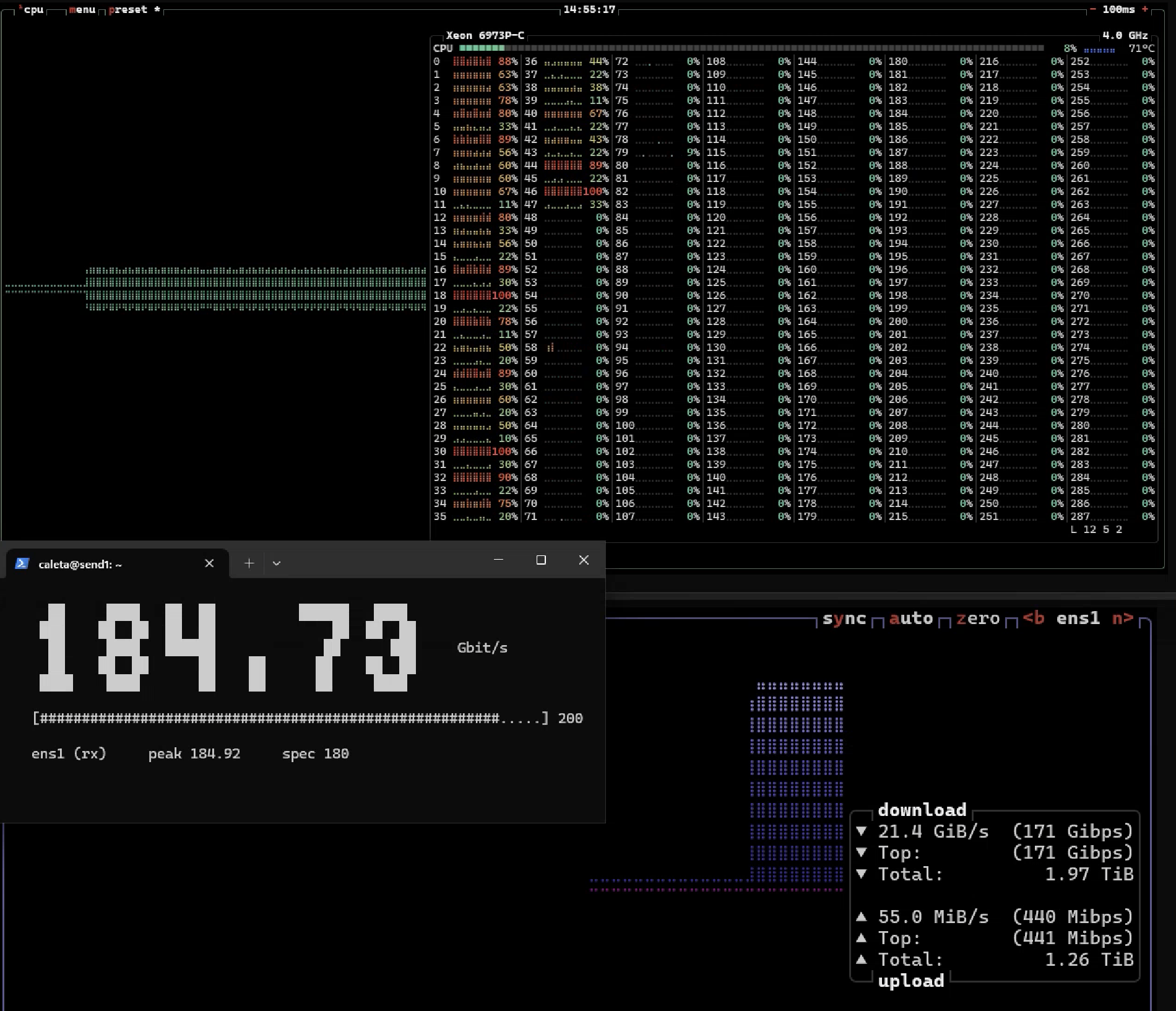The image size is (1176, 1011).
Task: Click the download section label
Action: 922,810
